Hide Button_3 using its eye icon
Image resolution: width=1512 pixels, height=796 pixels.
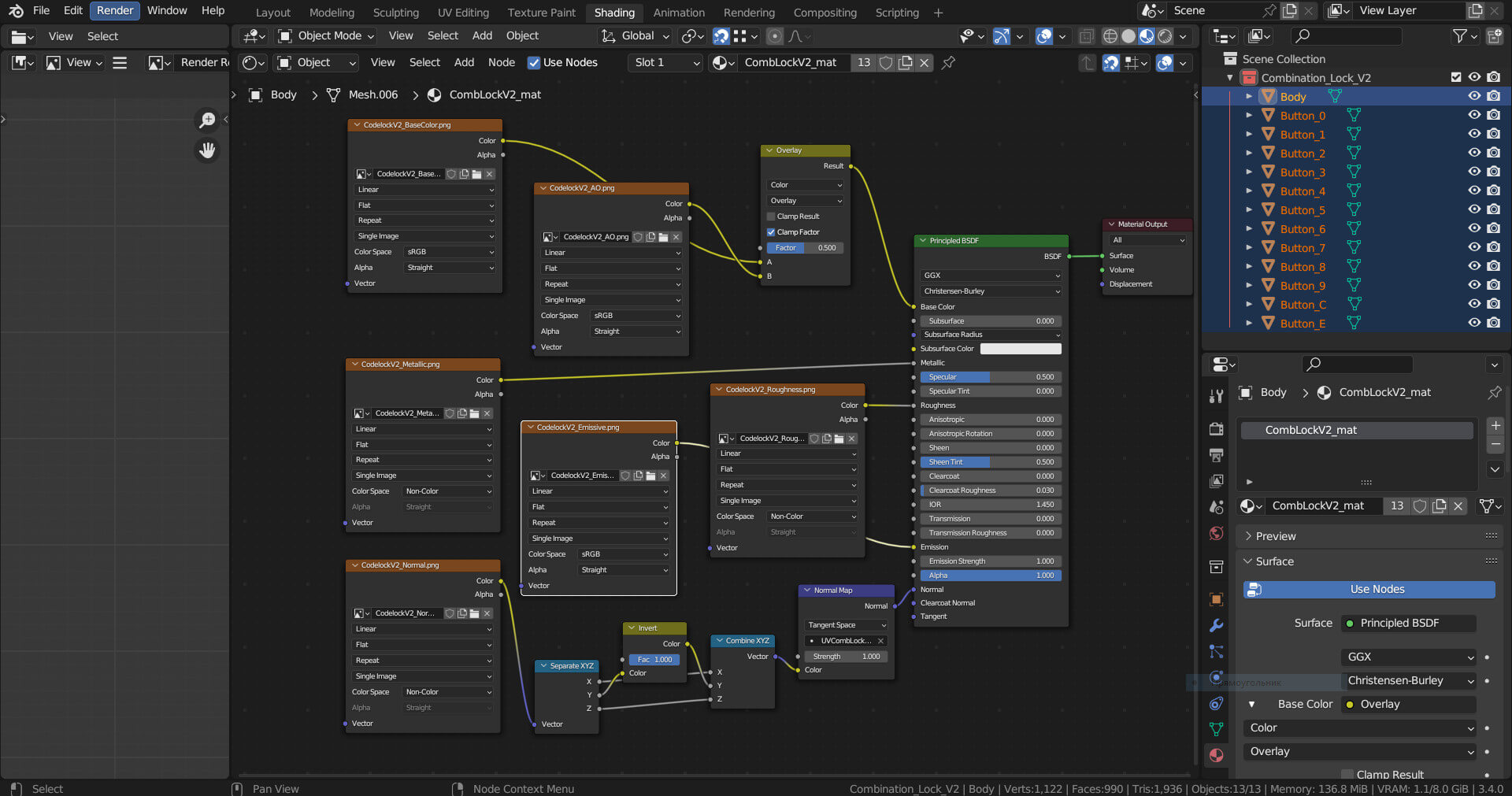point(1474,172)
